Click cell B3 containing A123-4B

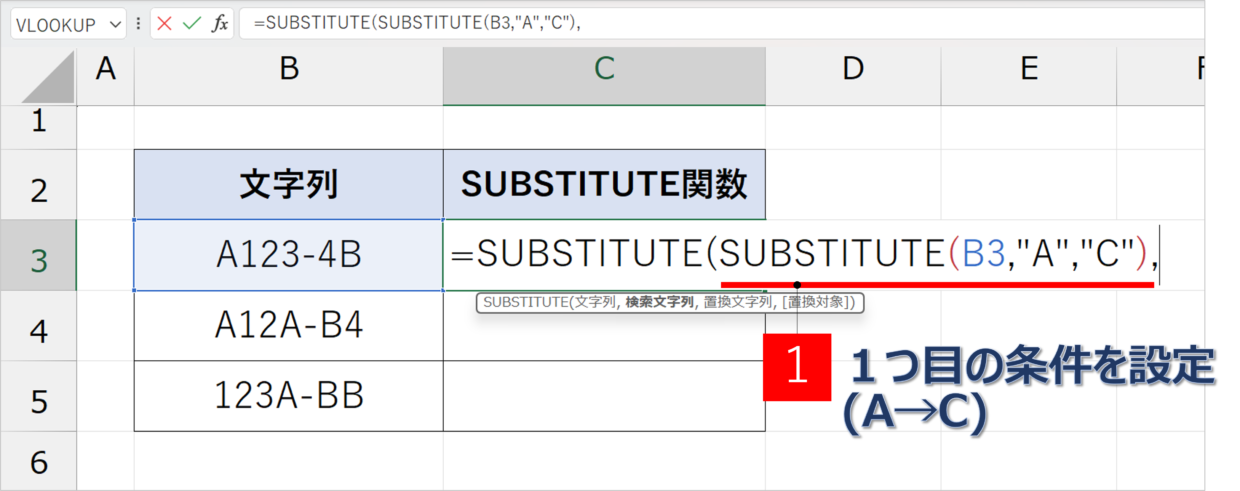pos(289,256)
